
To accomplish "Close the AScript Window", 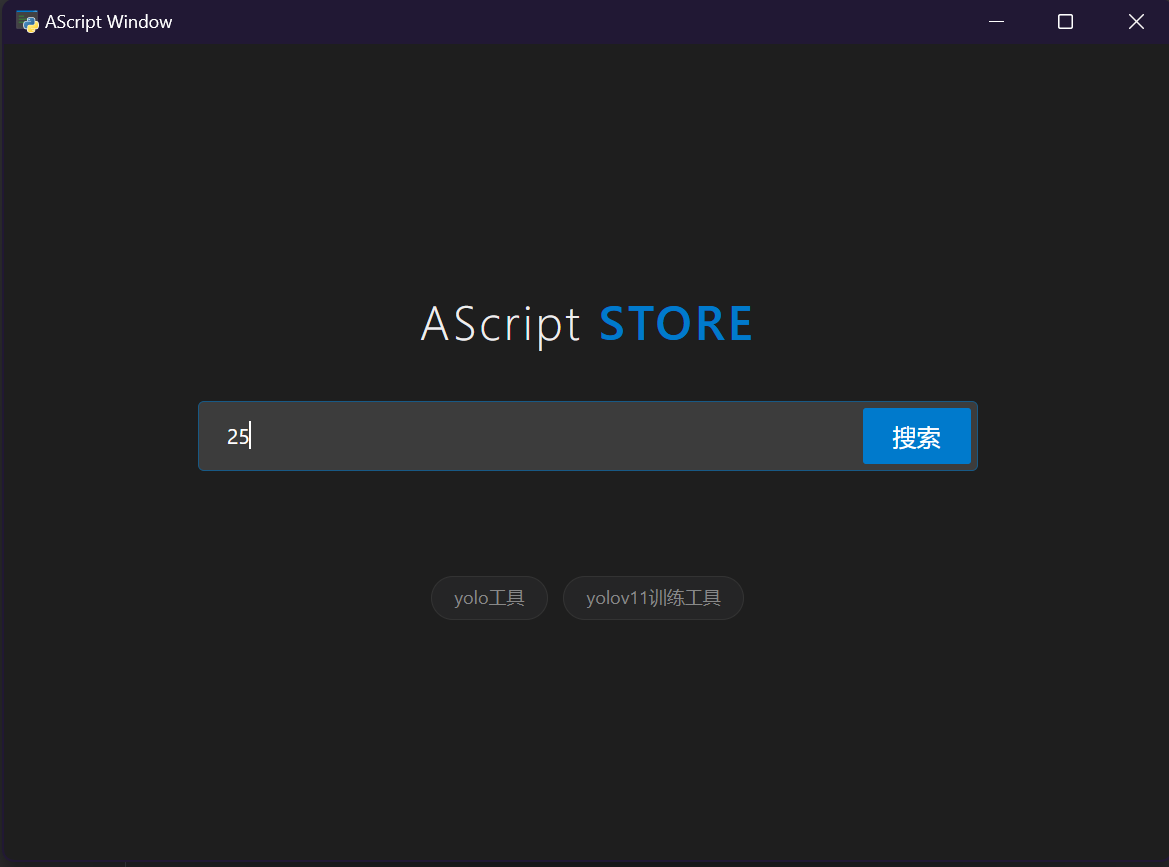I will coord(1136,21).
